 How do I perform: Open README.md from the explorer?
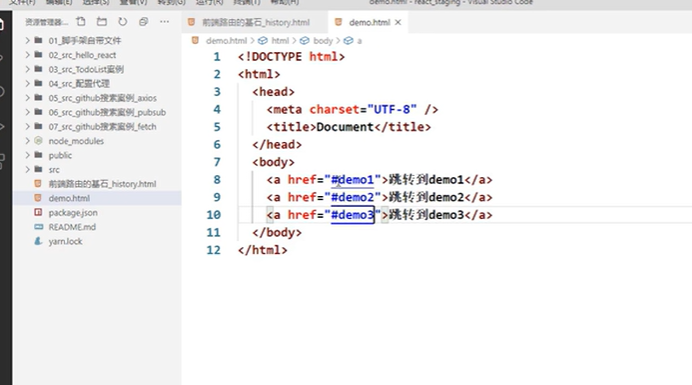(x=72, y=227)
